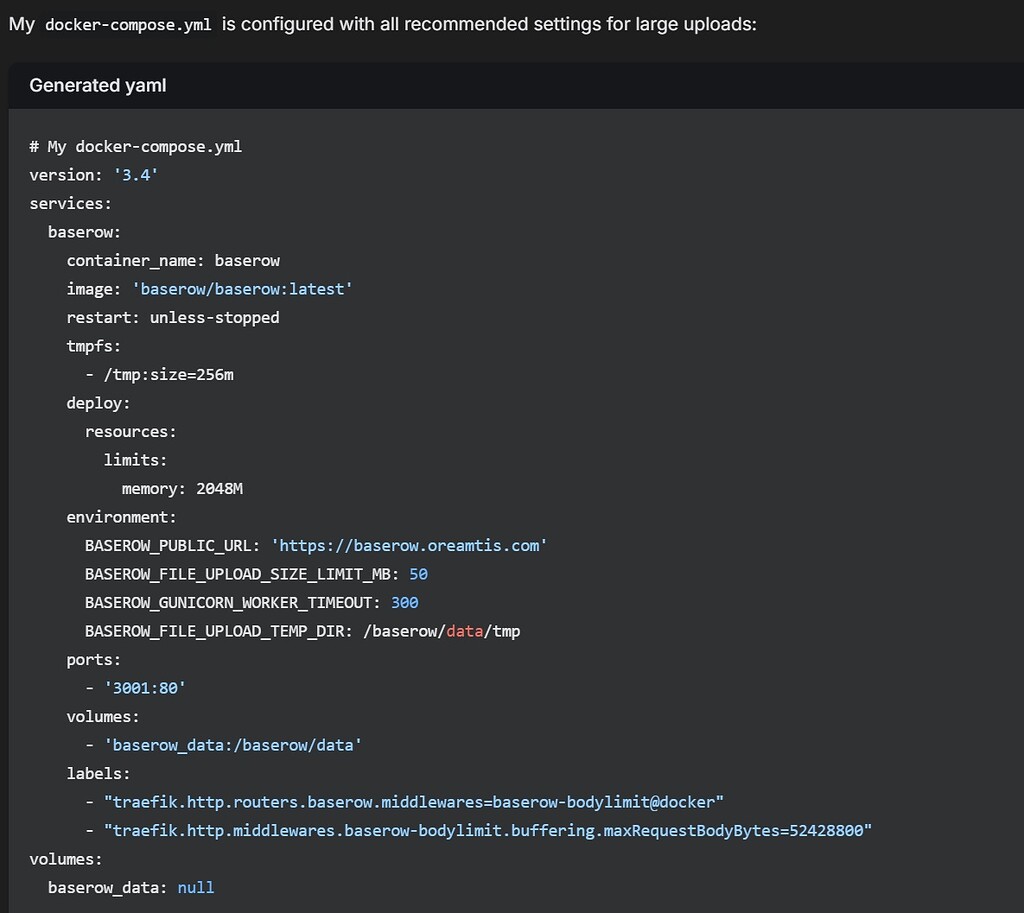Click the 'container_name: baserow' line
This screenshot has width=1024, height=913.
[173, 261]
